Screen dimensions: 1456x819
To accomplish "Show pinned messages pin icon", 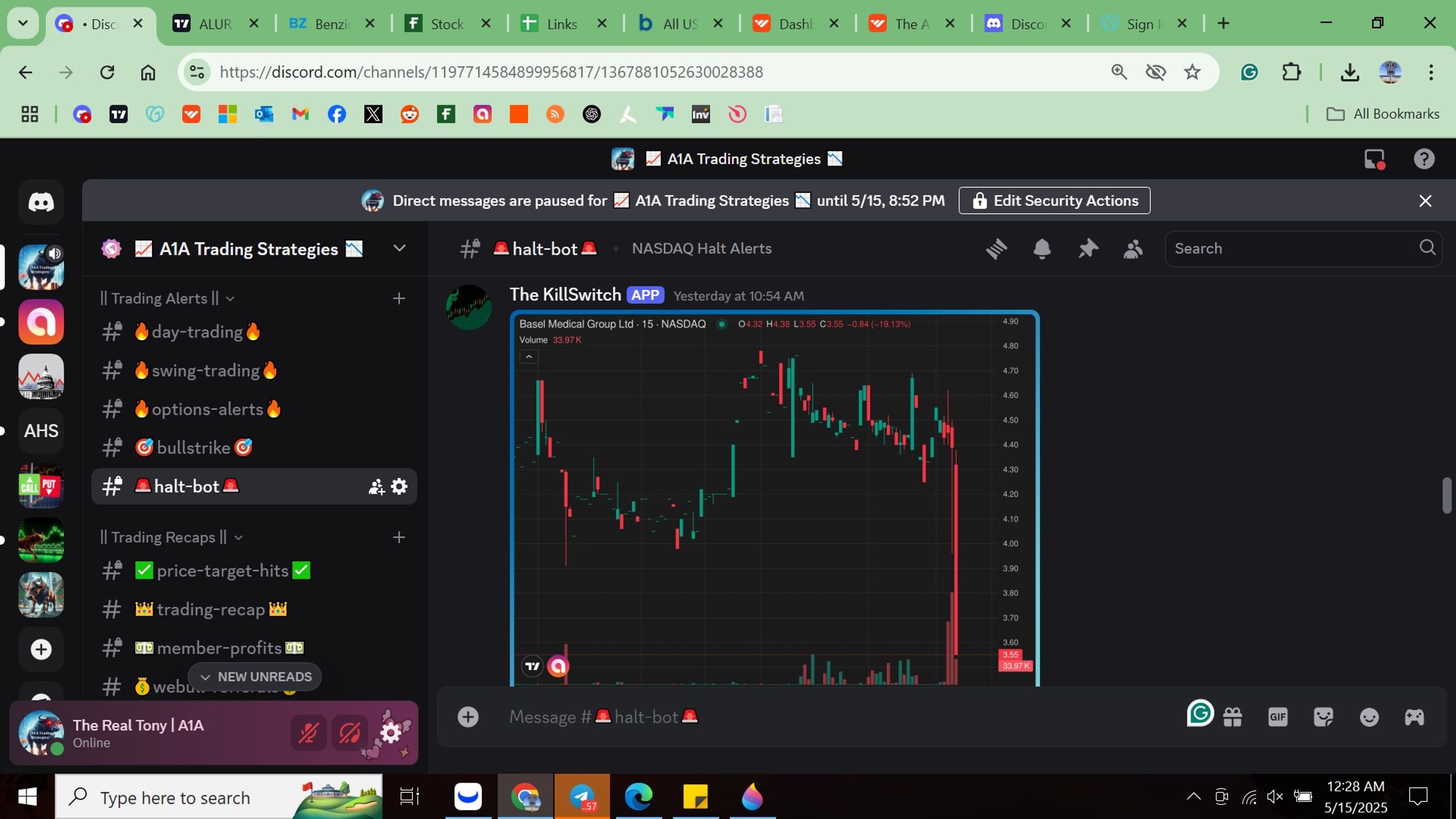I will tap(1087, 249).
